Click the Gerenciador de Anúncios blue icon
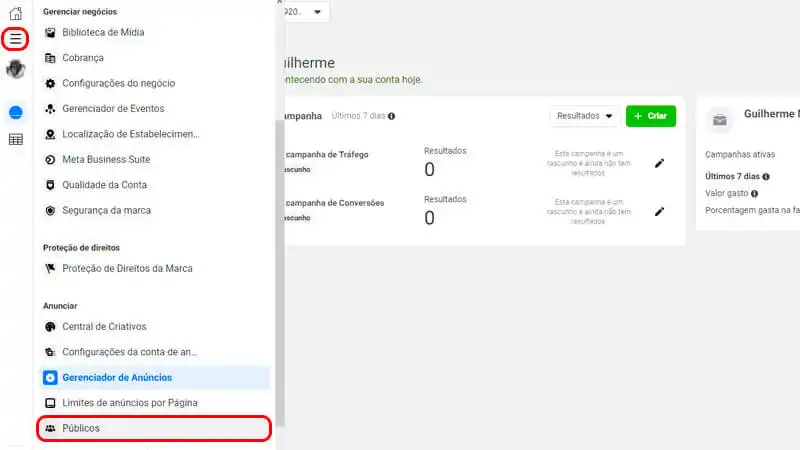This screenshot has height=450, width=800. coord(50,378)
